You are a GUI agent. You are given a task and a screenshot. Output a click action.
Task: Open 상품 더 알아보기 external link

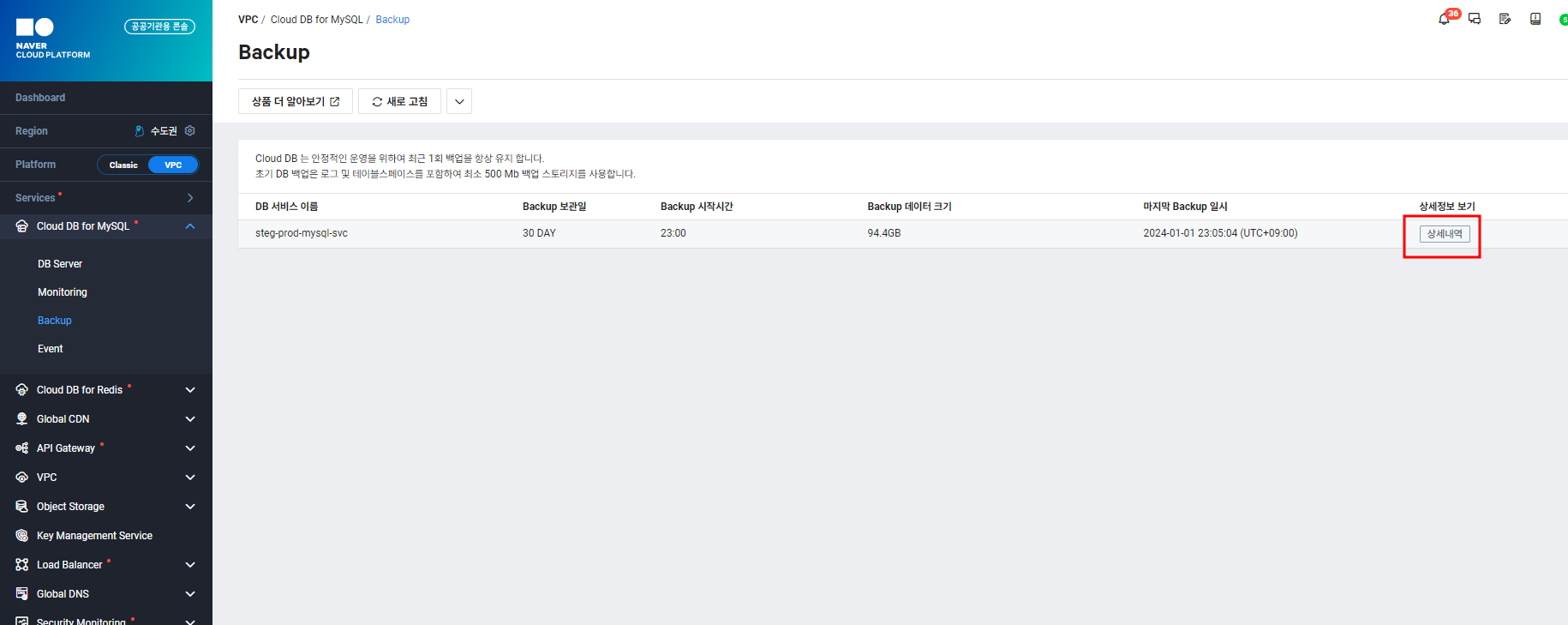(x=296, y=101)
